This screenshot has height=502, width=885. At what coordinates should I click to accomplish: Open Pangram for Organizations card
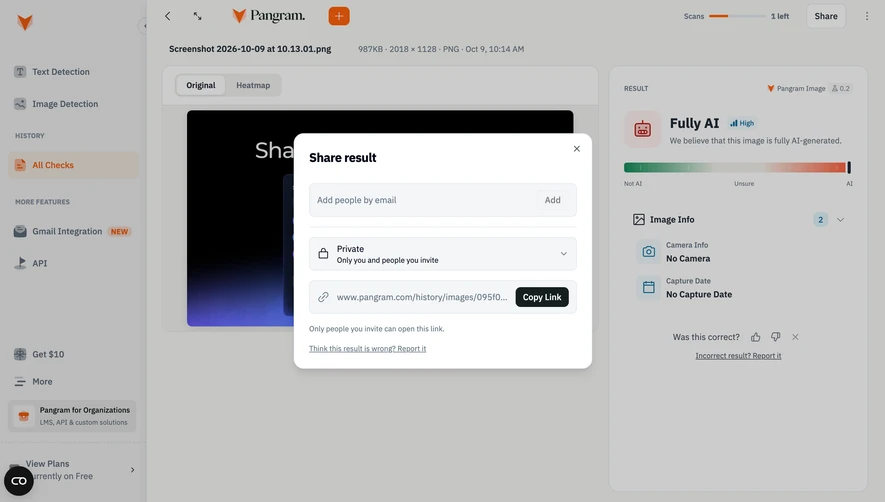coord(72,416)
